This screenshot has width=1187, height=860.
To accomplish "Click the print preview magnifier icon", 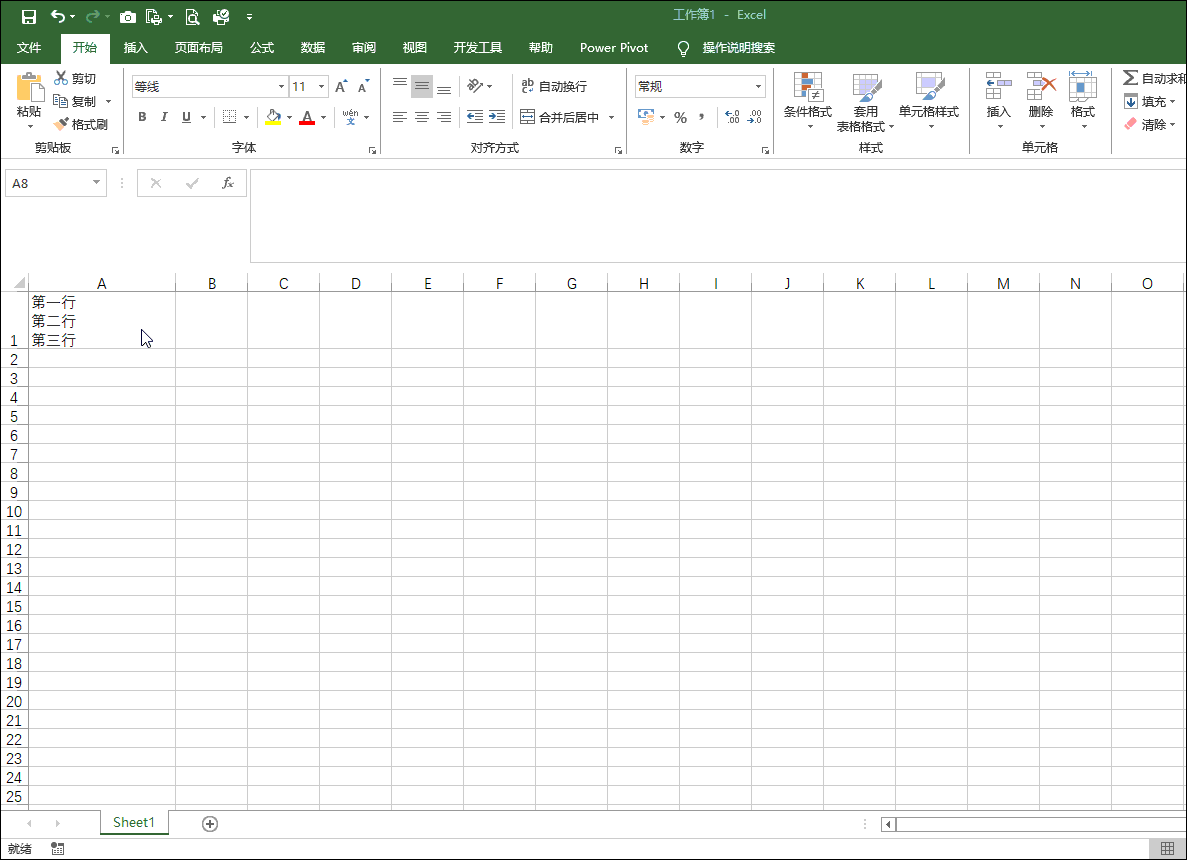I will (x=192, y=17).
